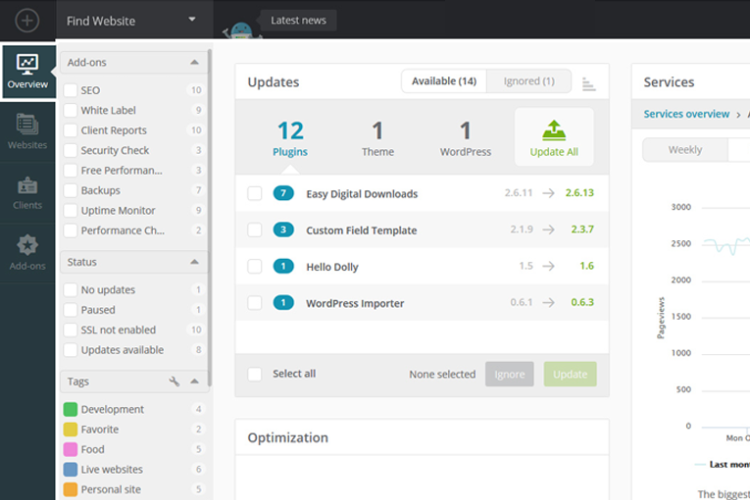Click the sort icon in Updates header
The width and height of the screenshot is (750, 500).
point(589,83)
